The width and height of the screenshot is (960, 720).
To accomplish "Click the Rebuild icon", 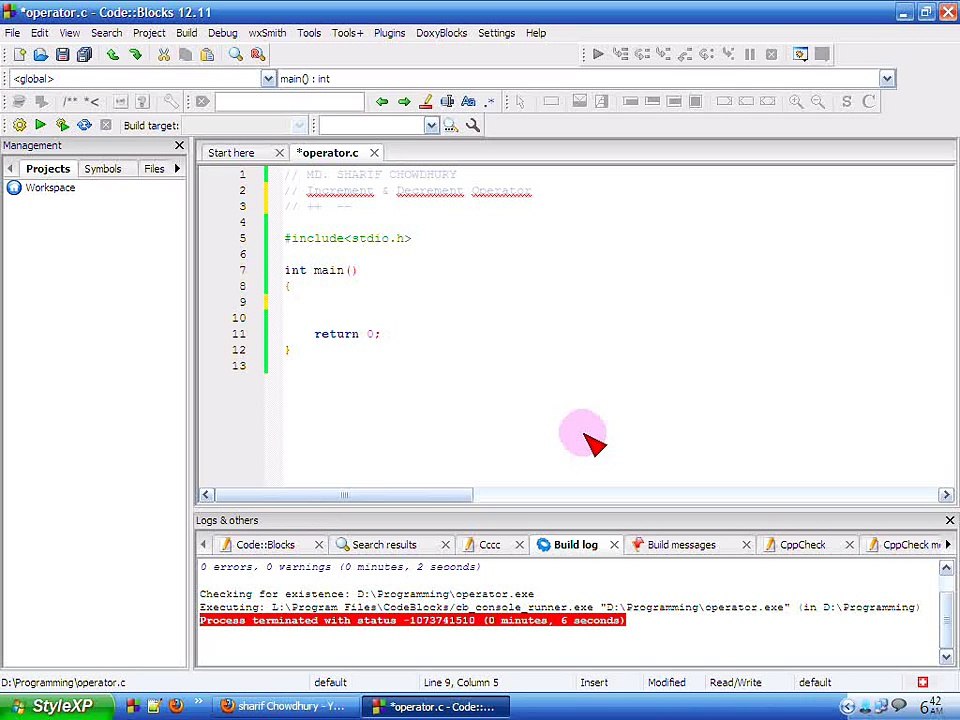I will click(x=84, y=125).
